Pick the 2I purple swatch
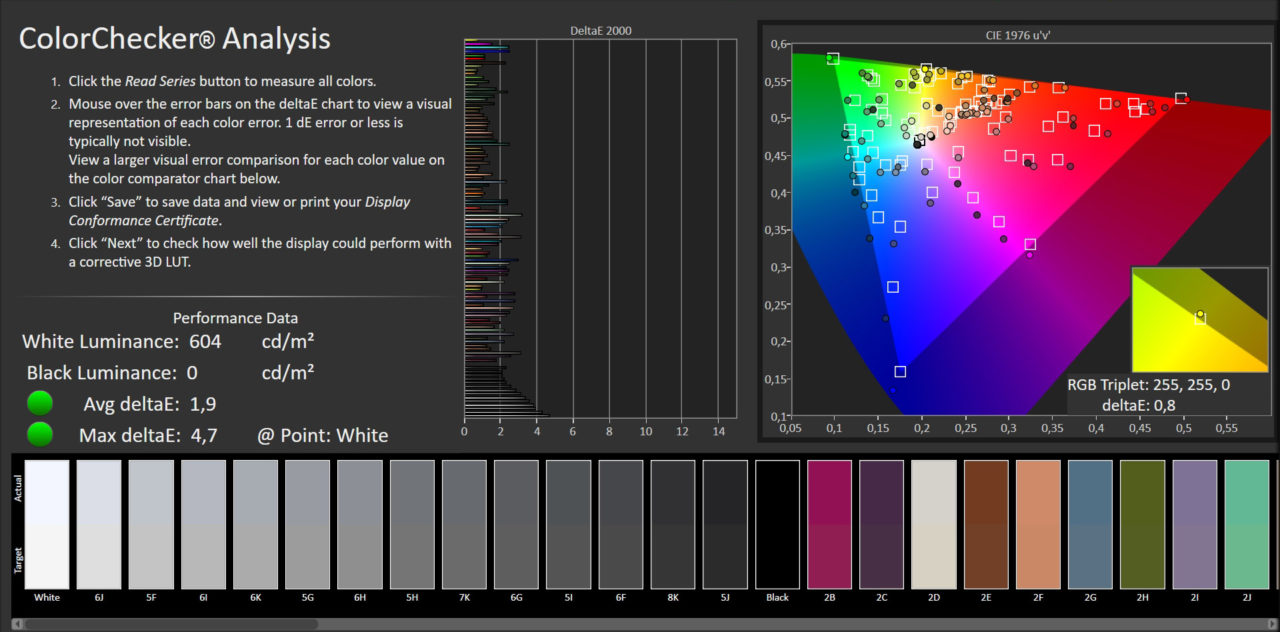The image size is (1280, 632). [x=1194, y=524]
